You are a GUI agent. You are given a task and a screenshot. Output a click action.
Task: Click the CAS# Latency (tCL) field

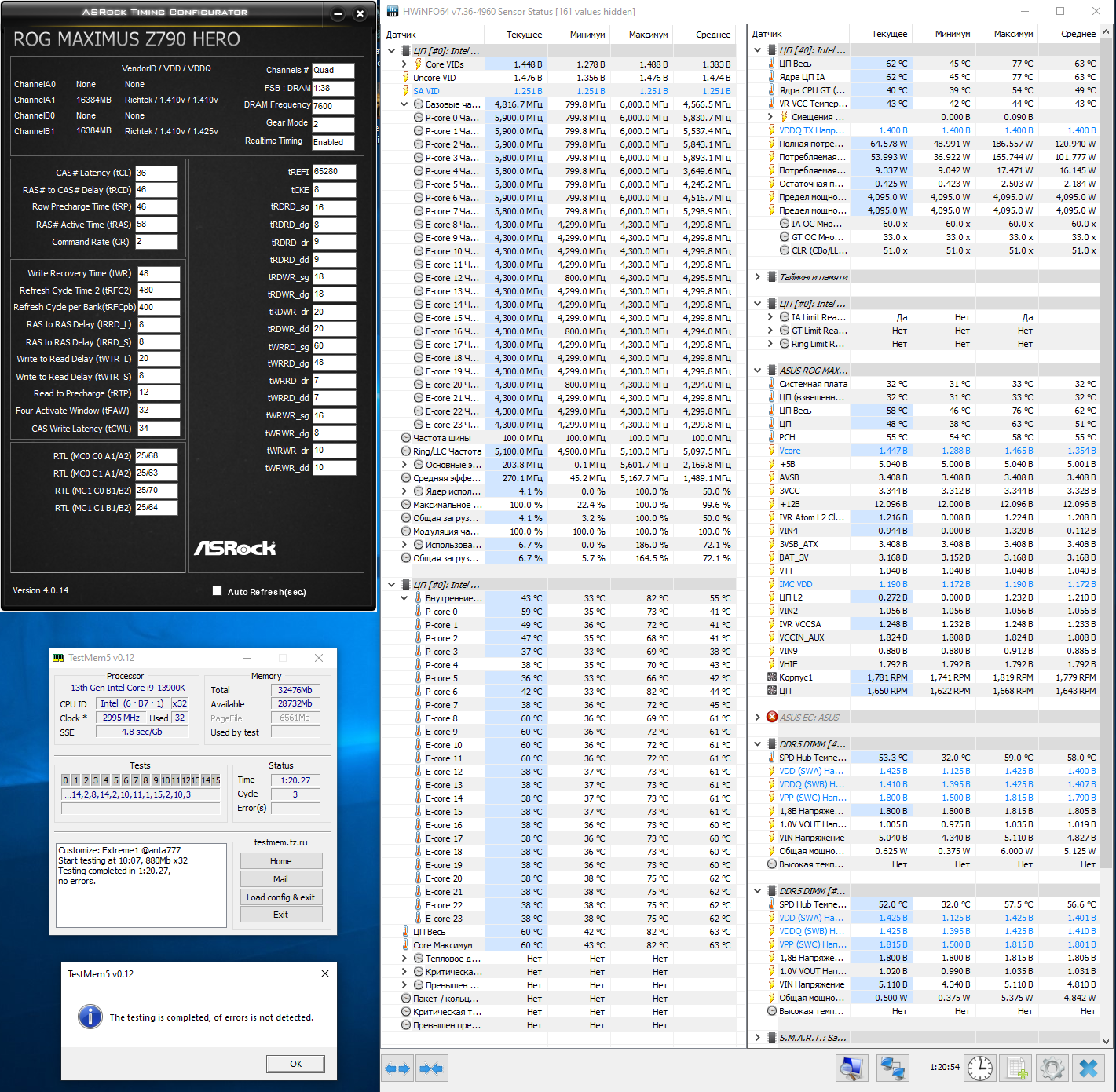pos(156,173)
